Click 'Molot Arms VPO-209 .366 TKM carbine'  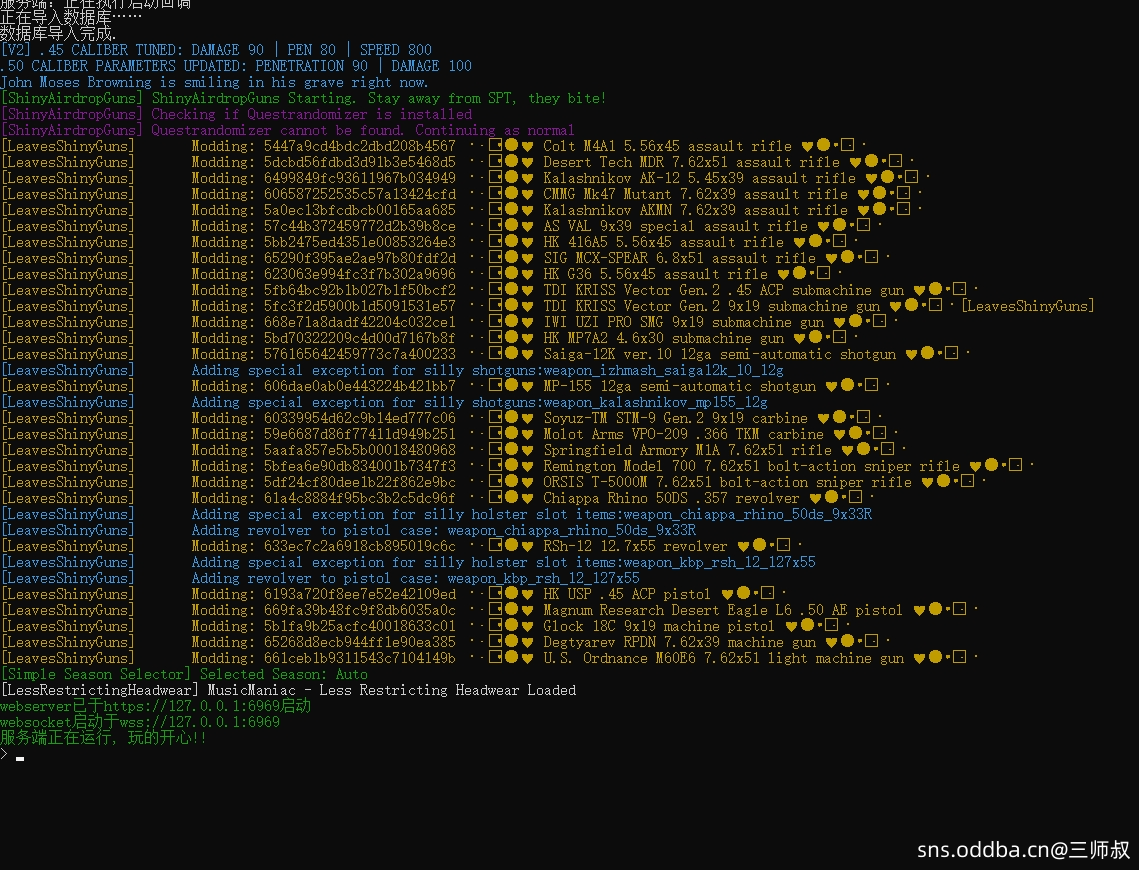(x=684, y=434)
